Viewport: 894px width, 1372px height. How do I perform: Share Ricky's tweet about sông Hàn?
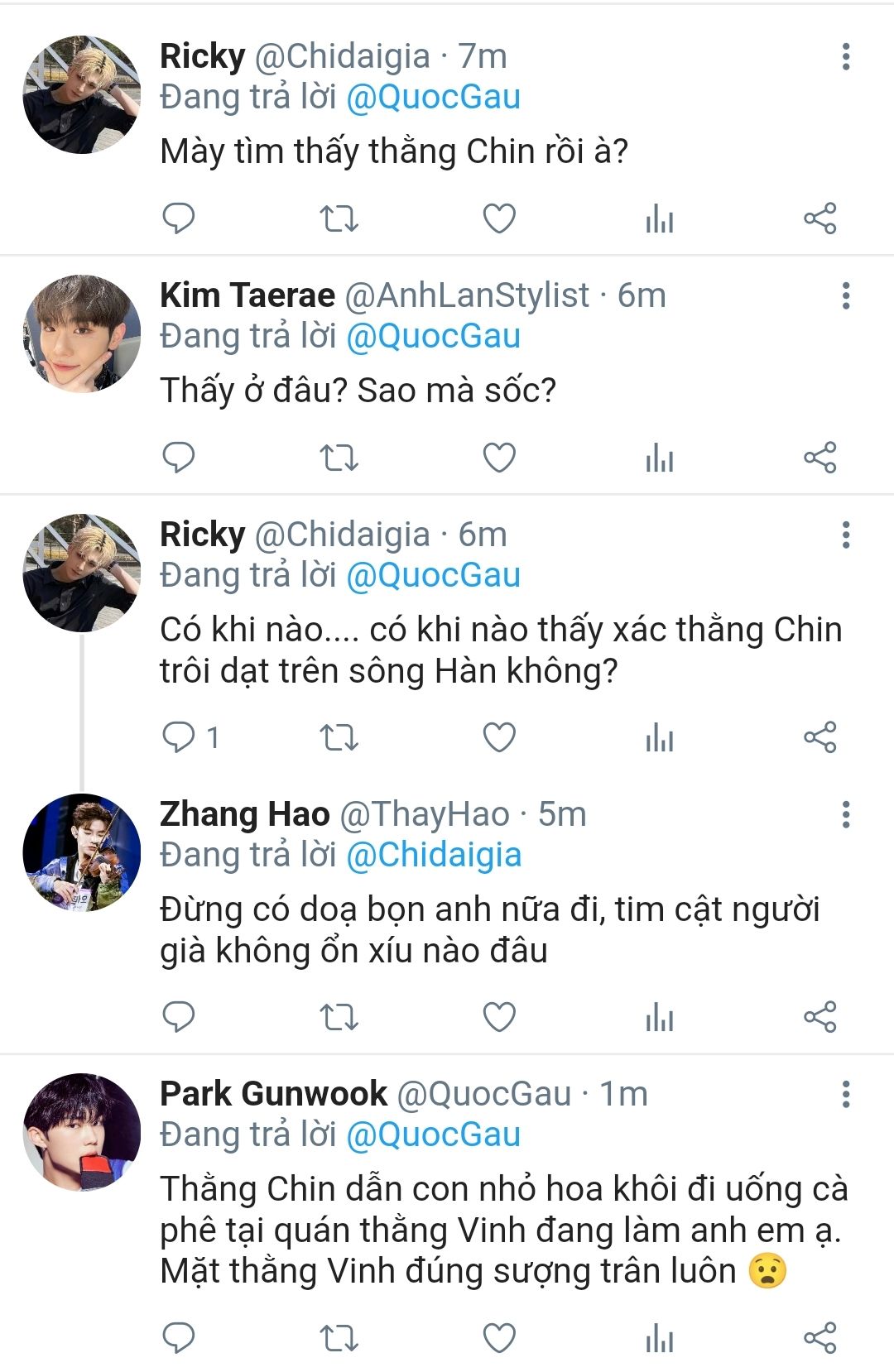819,737
